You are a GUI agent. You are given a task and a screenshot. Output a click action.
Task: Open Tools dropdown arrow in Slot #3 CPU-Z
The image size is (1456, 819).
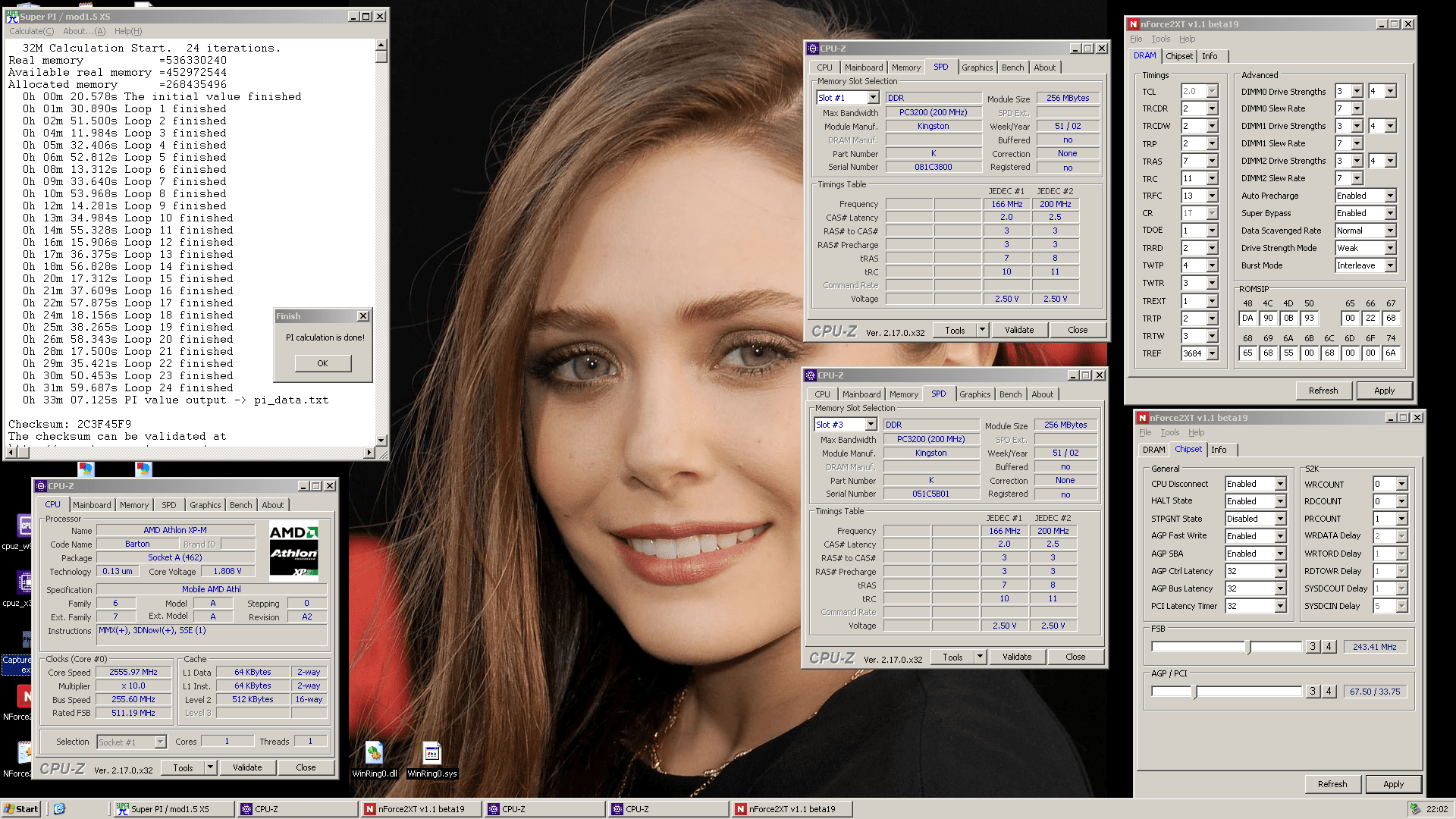[980, 657]
